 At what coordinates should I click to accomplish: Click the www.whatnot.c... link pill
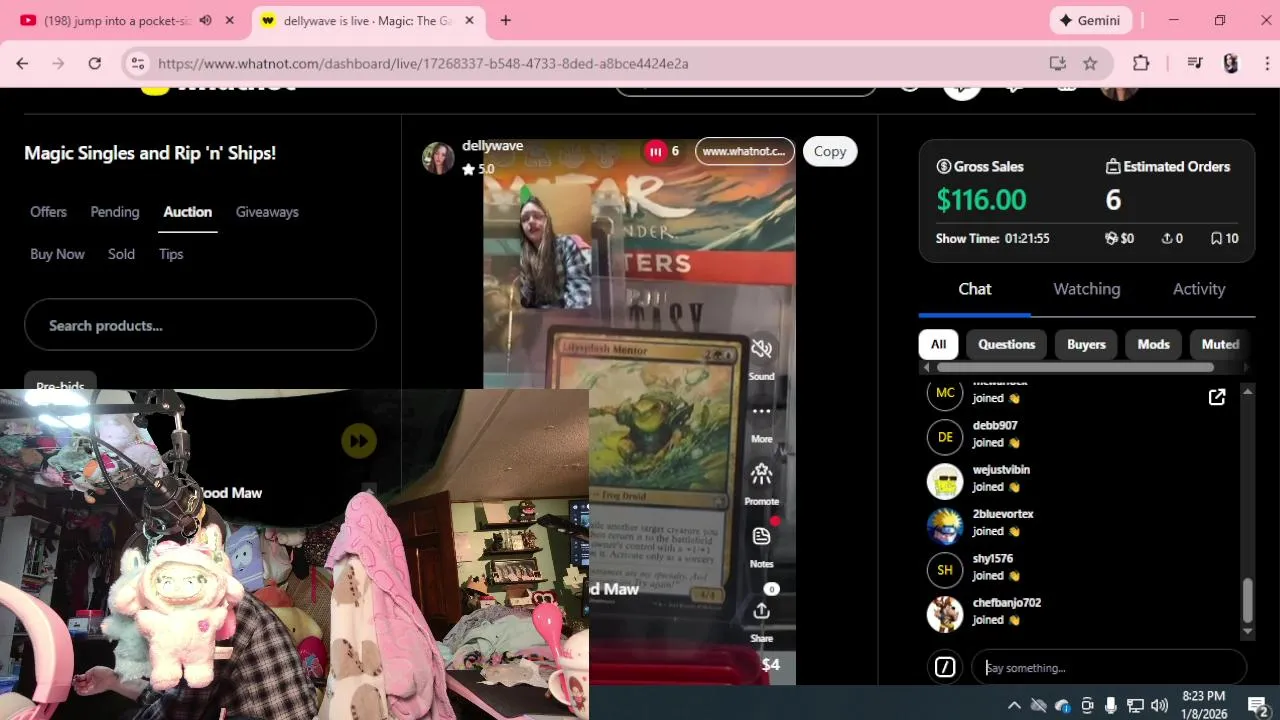(x=744, y=151)
